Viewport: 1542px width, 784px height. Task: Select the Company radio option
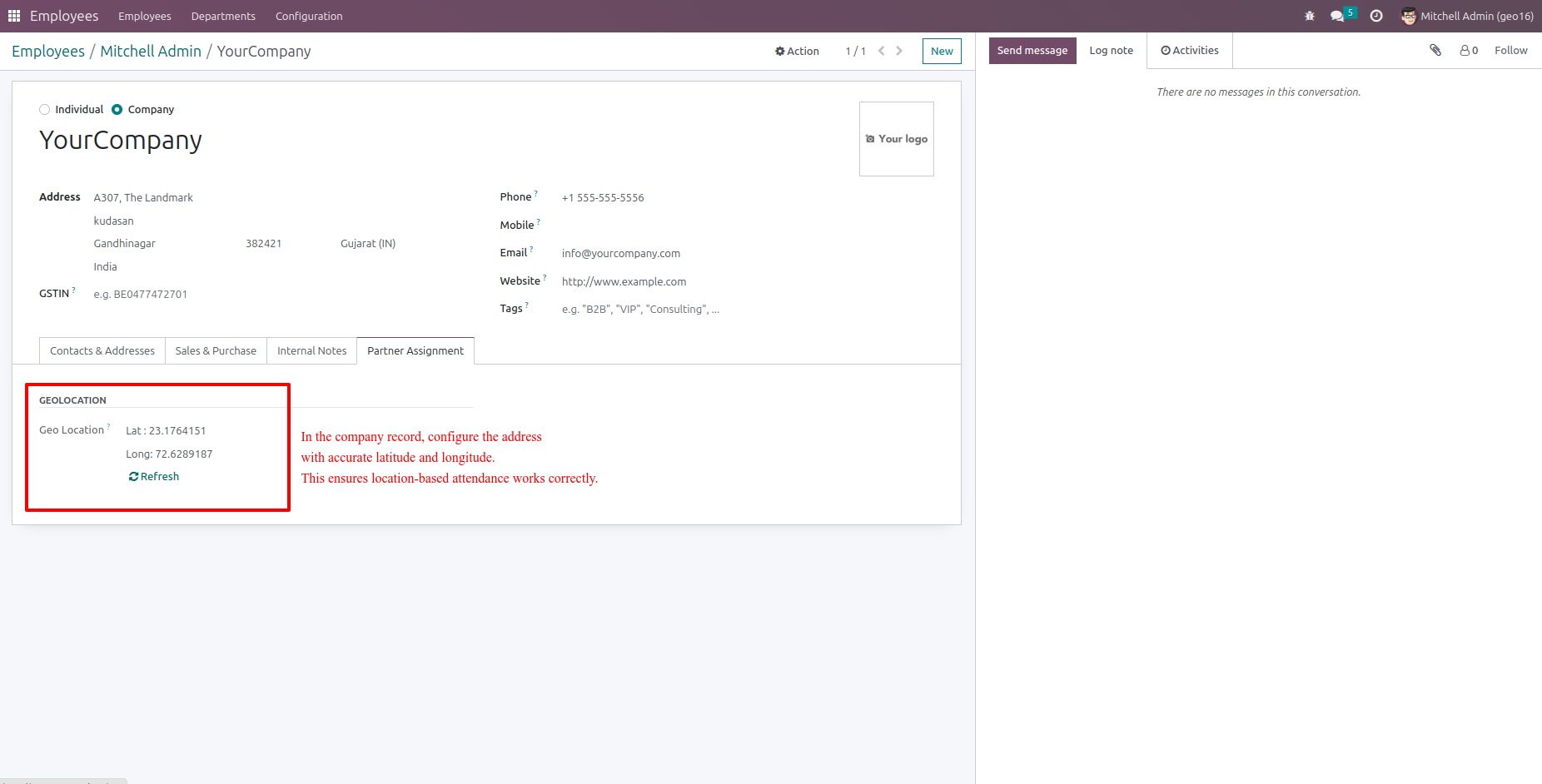(x=117, y=110)
